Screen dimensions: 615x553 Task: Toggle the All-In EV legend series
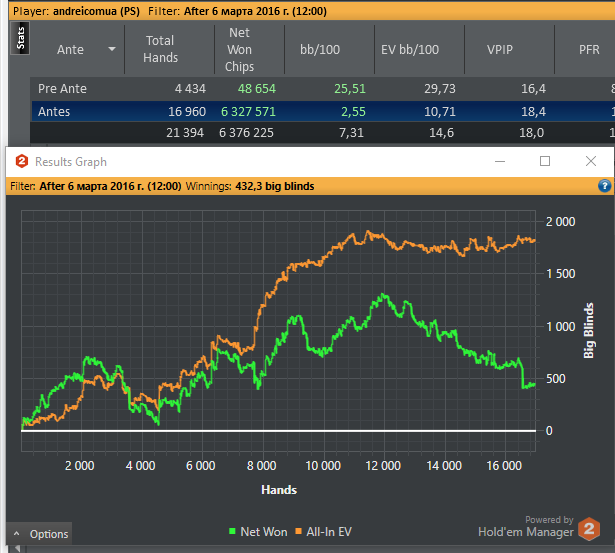(321, 532)
